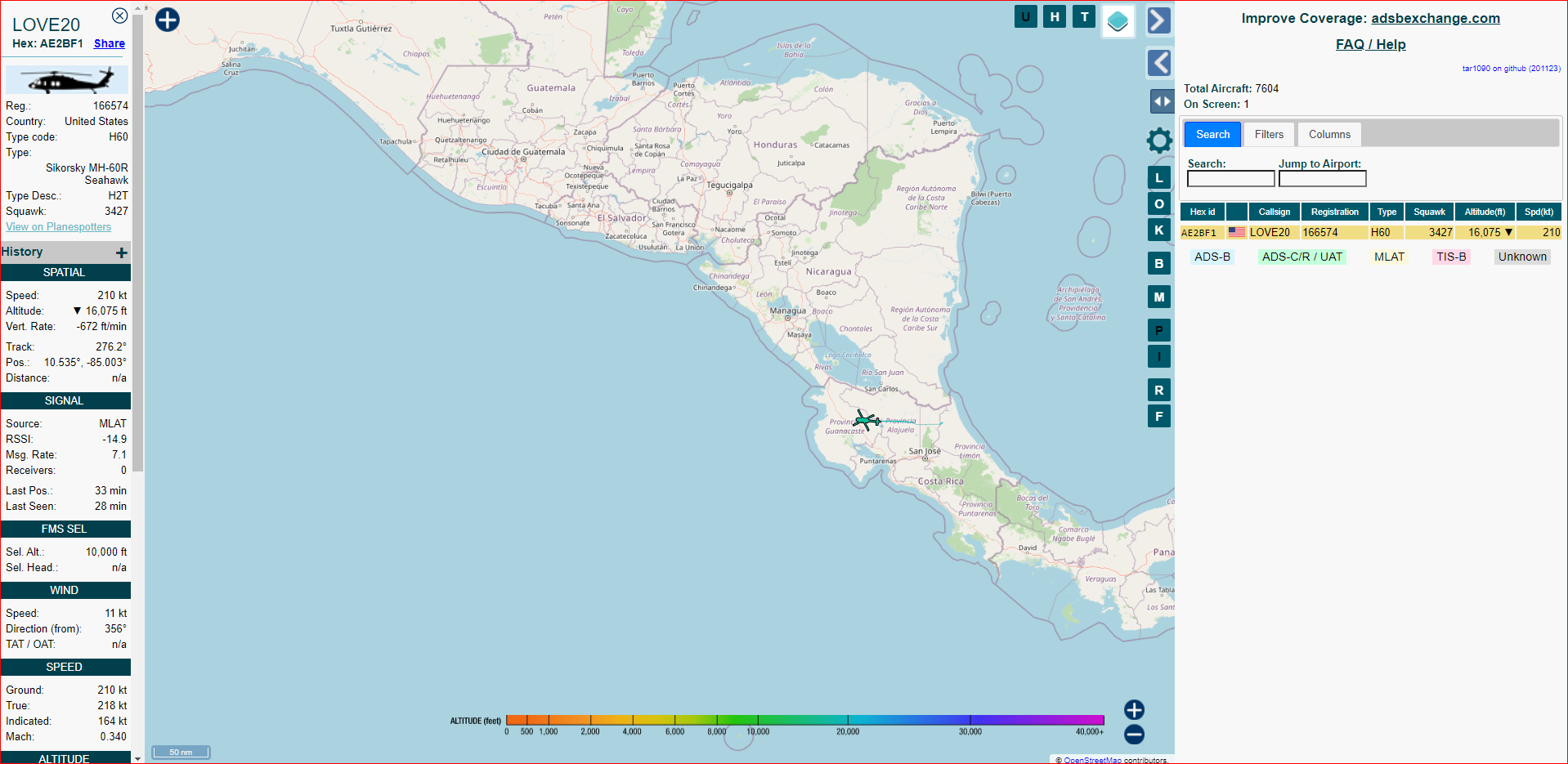The height and width of the screenshot is (764, 1568).
Task: Zoom in using map plus button
Action: point(1134,710)
